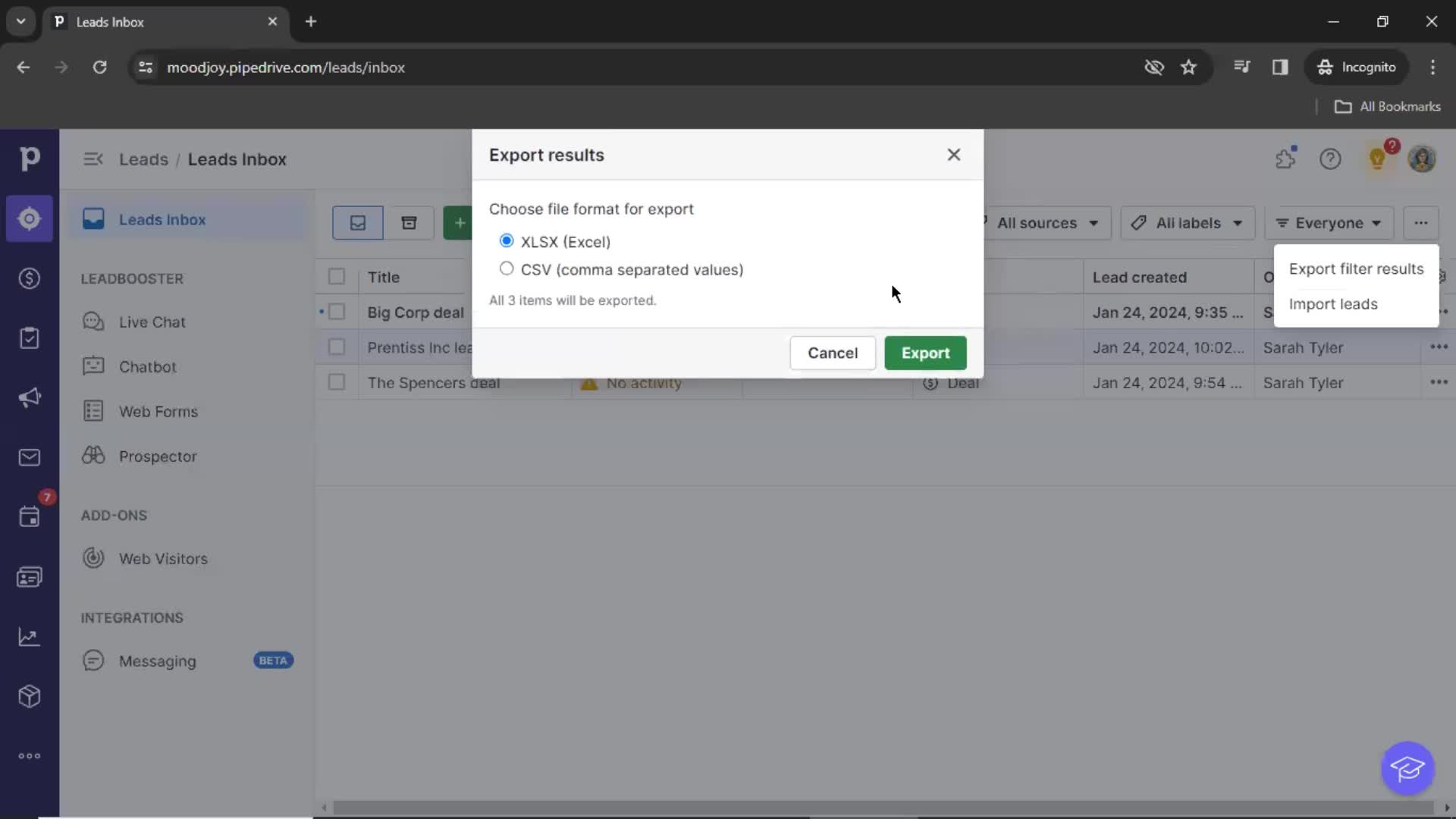The width and height of the screenshot is (1456, 819).
Task: Select XLSX Excel radio button
Action: coord(506,241)
